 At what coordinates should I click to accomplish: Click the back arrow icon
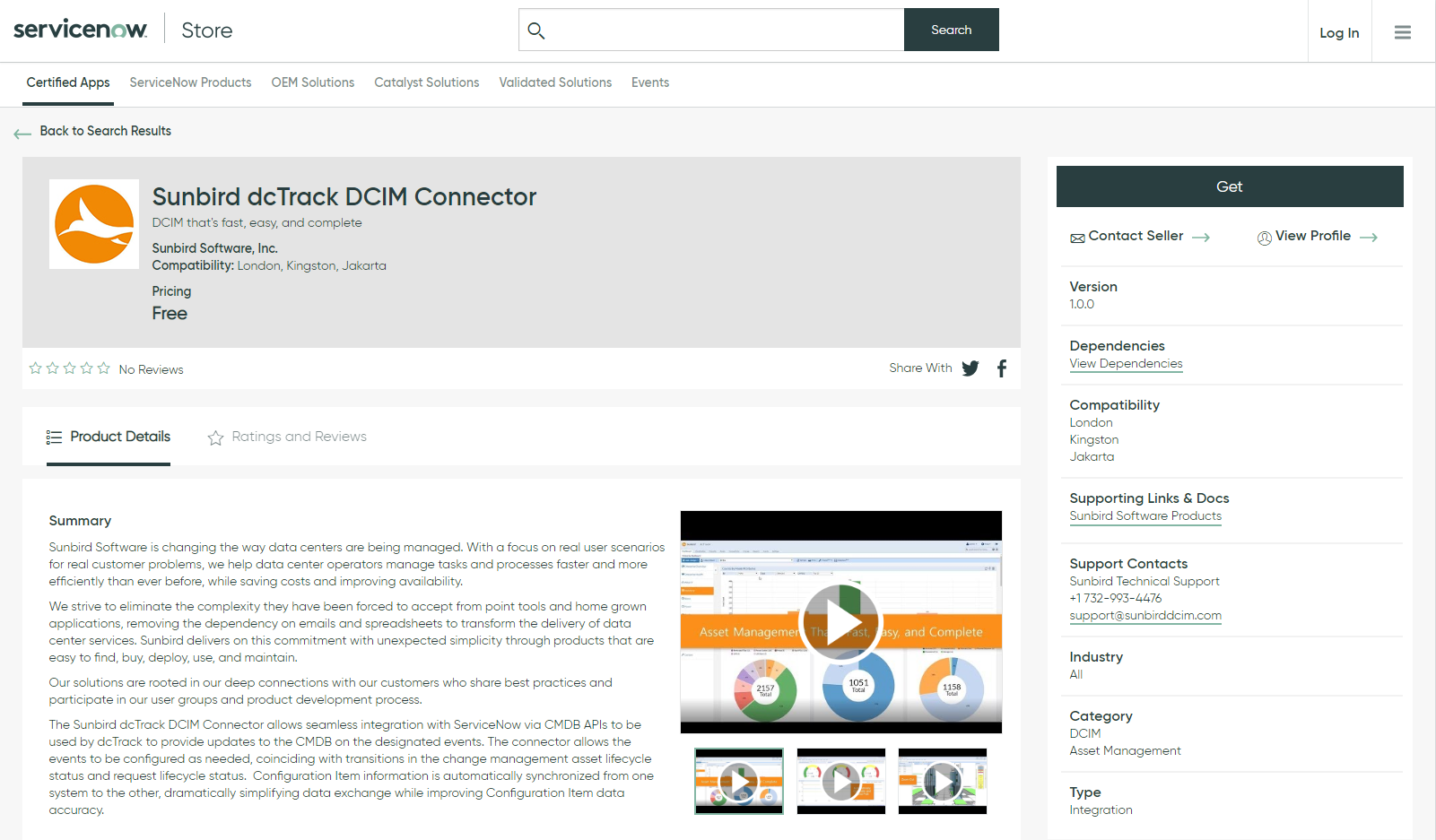click(22, 134)
